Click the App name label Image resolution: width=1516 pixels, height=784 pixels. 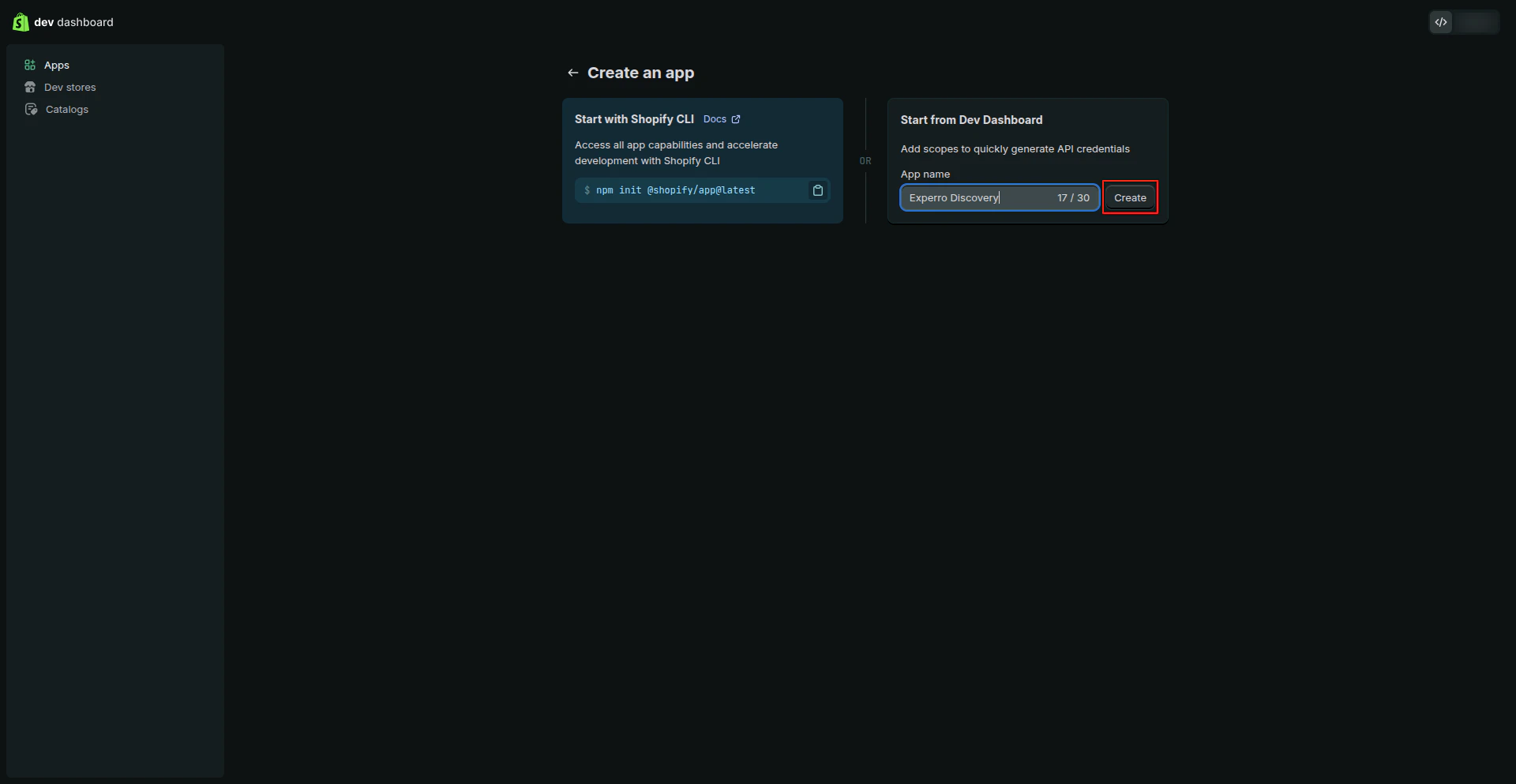(x=925, y=174)
